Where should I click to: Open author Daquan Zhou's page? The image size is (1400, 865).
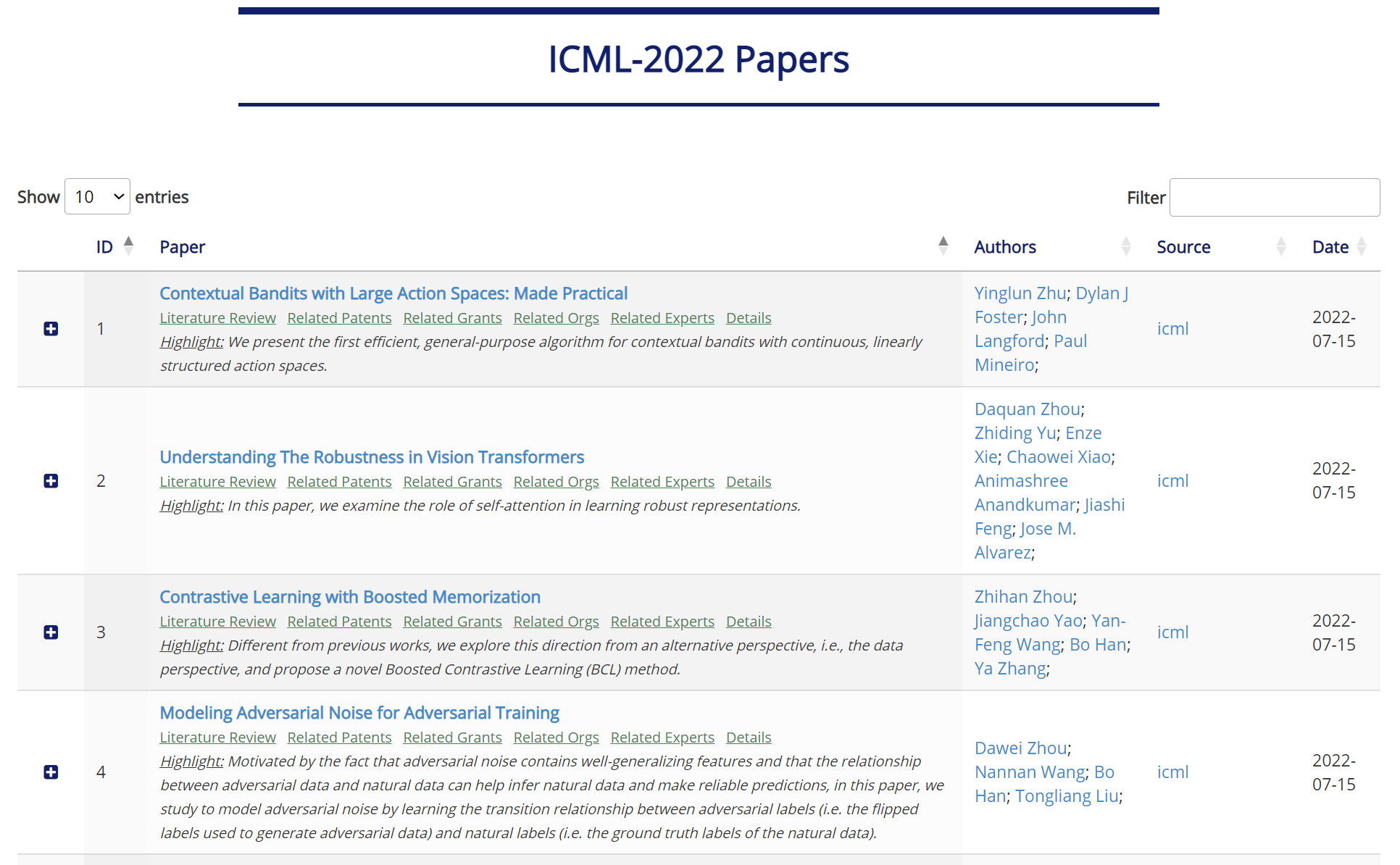point(1028,409)
